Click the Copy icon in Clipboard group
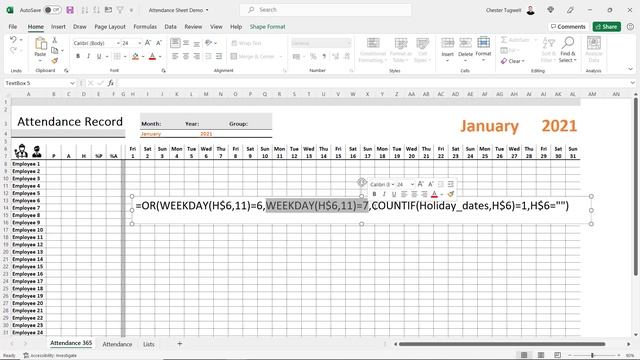This screenshot has height=360, width=640. [x=55, y=50]
